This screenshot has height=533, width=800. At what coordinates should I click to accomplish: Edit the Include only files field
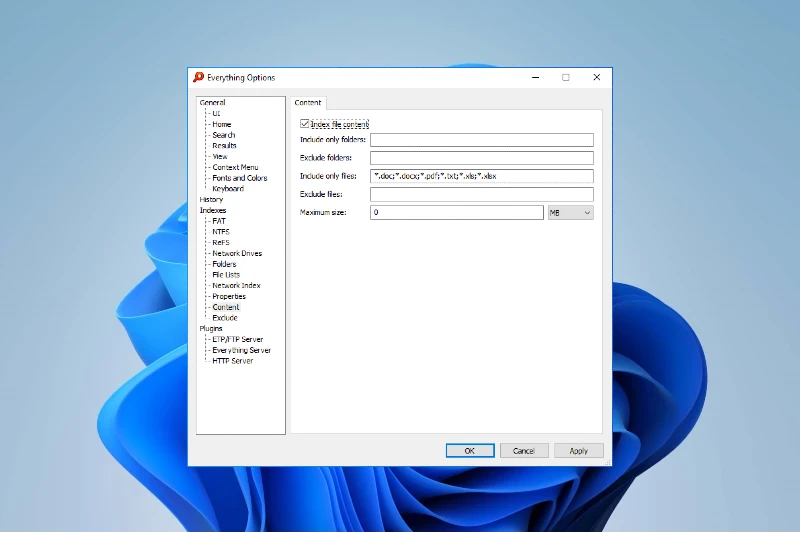tap(482, 176)
